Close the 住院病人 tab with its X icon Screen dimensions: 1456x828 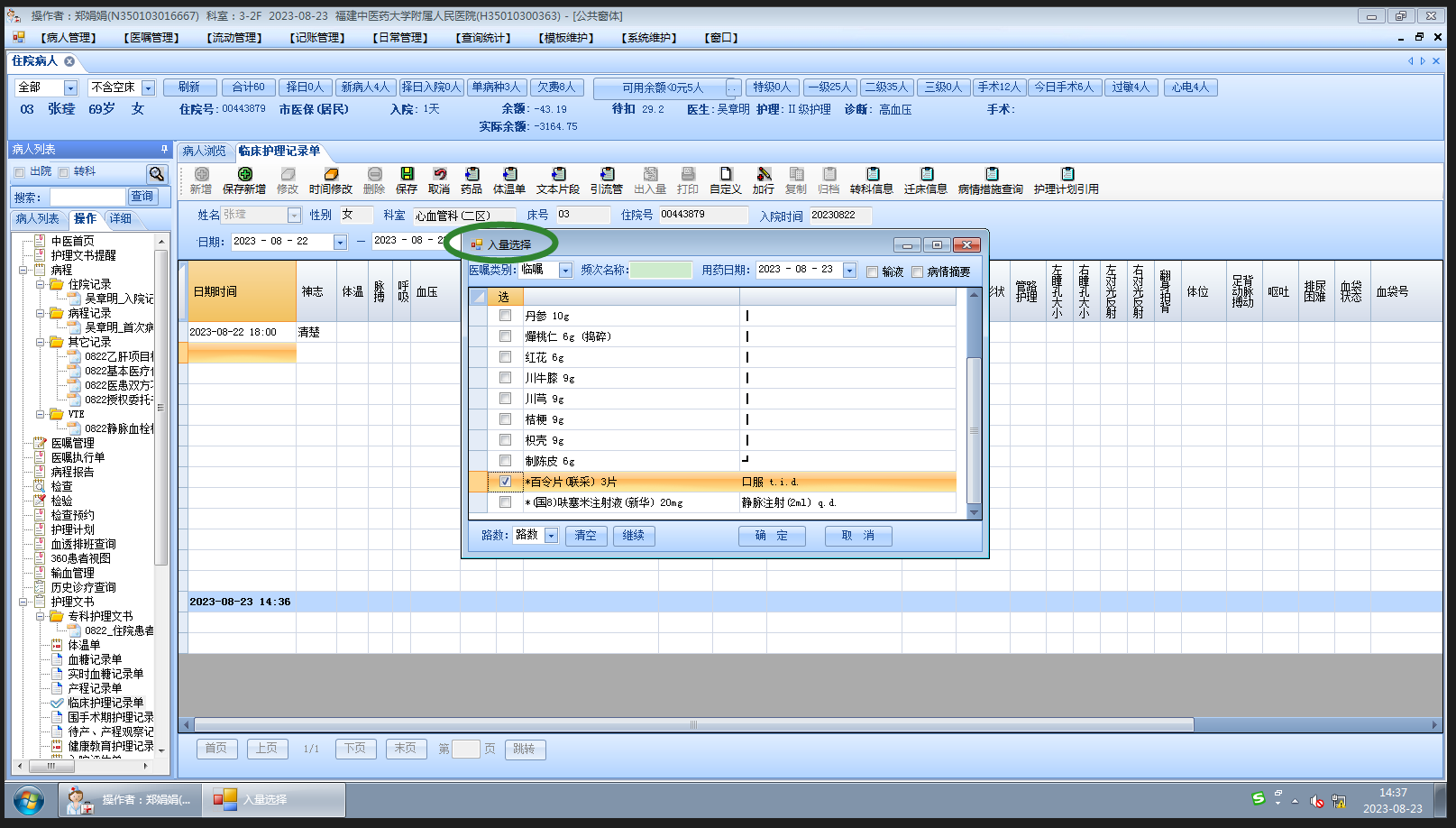[69, 61]
